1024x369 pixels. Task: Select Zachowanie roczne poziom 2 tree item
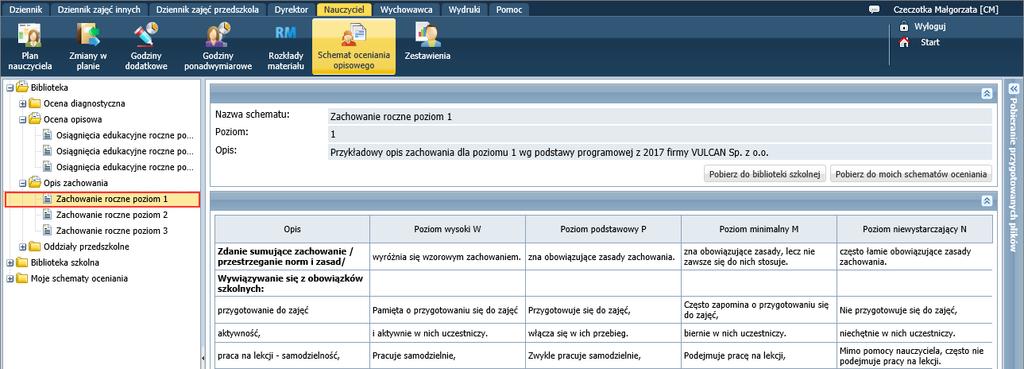(x=112, y=215)
